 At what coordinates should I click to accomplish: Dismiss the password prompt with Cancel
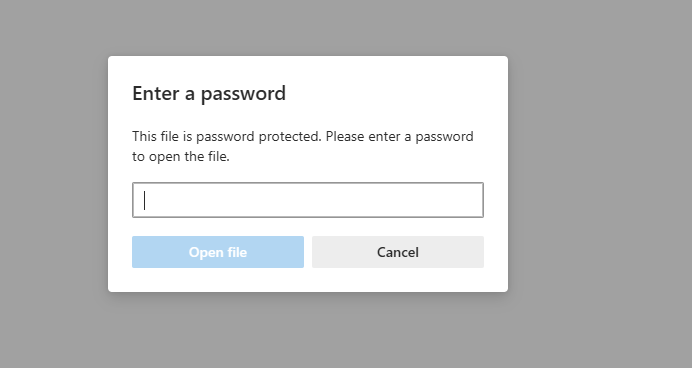[x=398, y=252]
